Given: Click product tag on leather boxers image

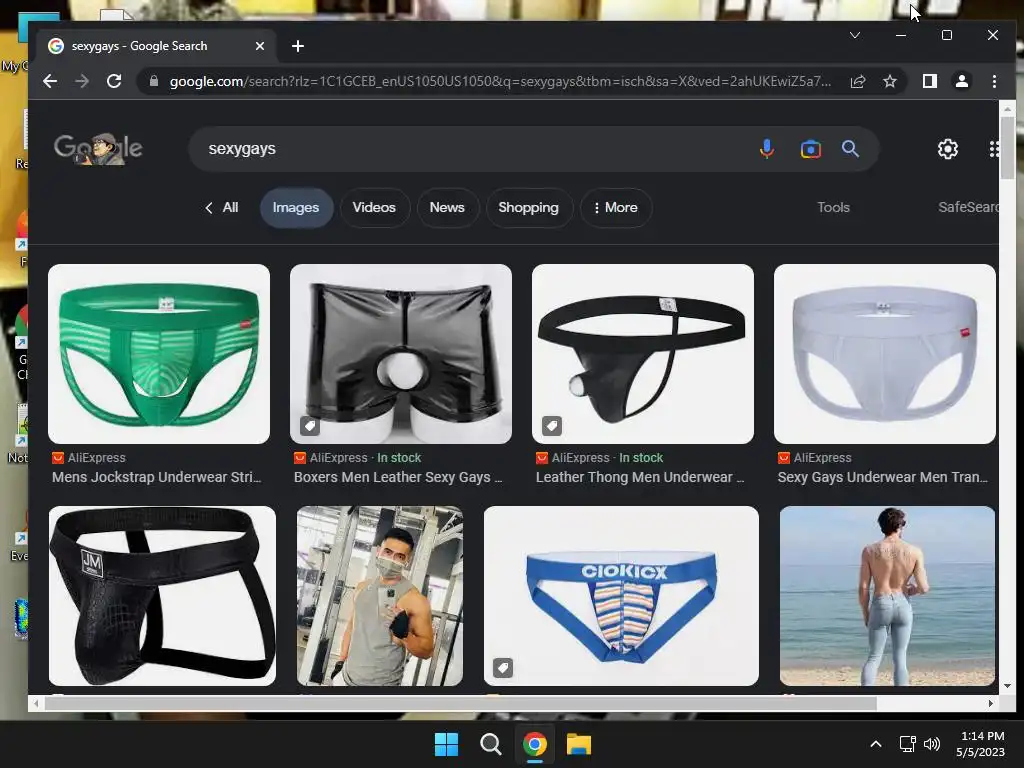Looking at the screenshot, I should coord(310,426).
